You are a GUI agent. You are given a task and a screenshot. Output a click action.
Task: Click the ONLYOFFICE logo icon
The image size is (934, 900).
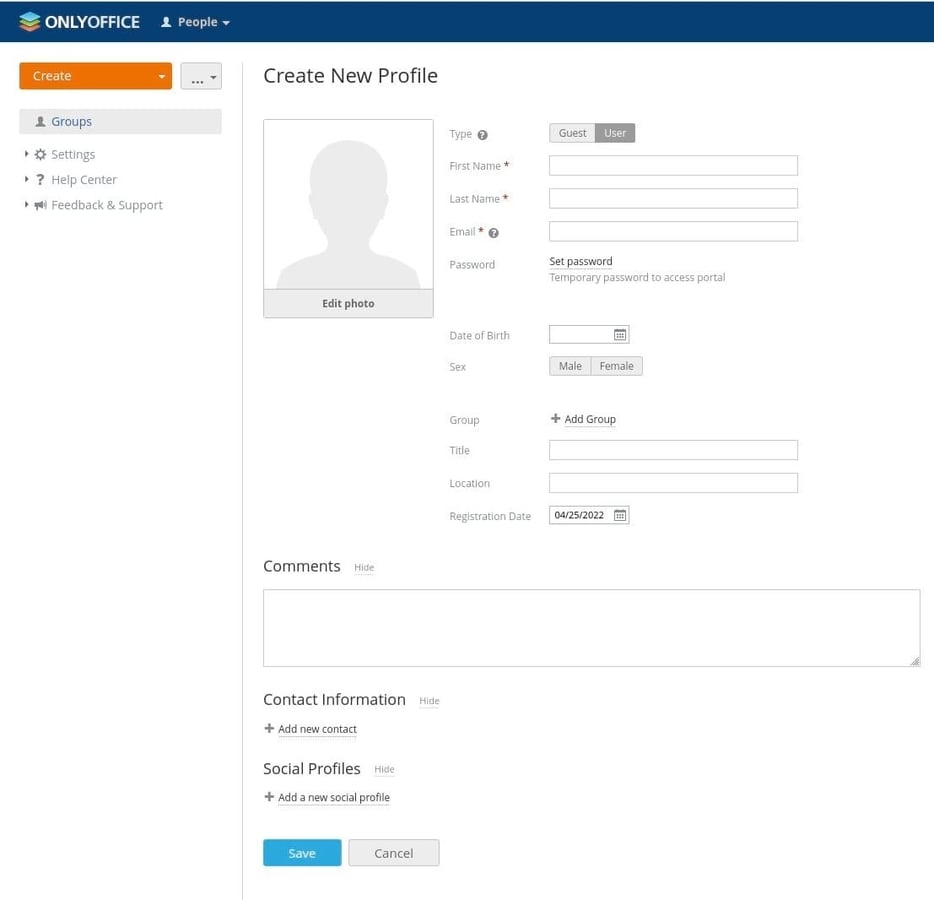pos(31,20)
